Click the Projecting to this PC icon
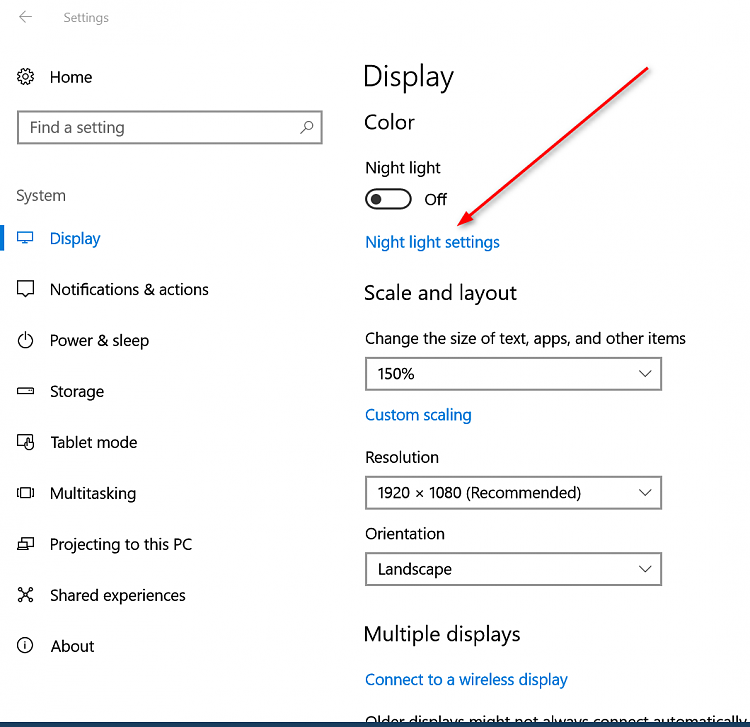Screen dimensions: 750x727 tap(25, 544)
